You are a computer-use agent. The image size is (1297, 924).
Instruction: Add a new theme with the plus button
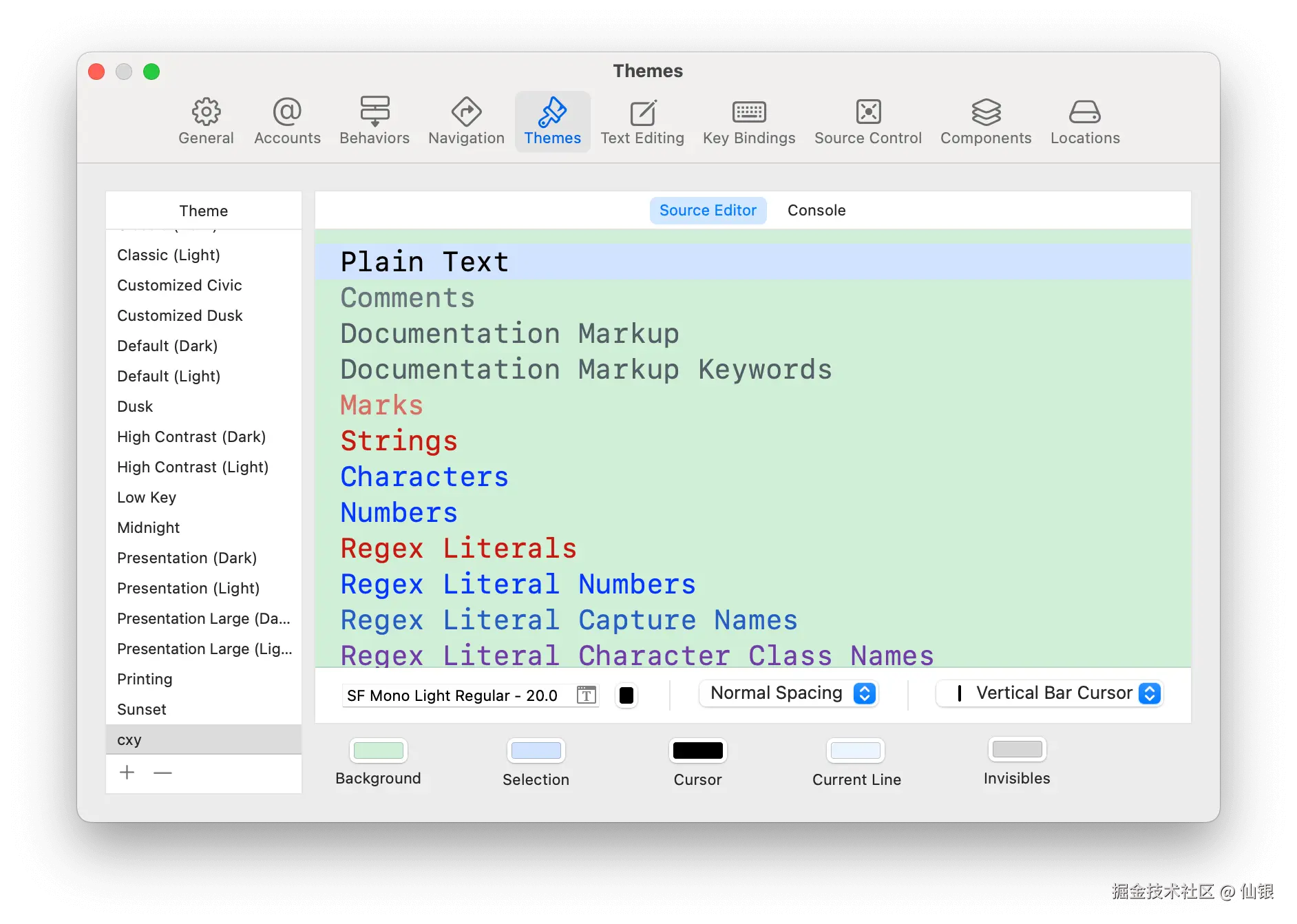[x=127, y=773]
